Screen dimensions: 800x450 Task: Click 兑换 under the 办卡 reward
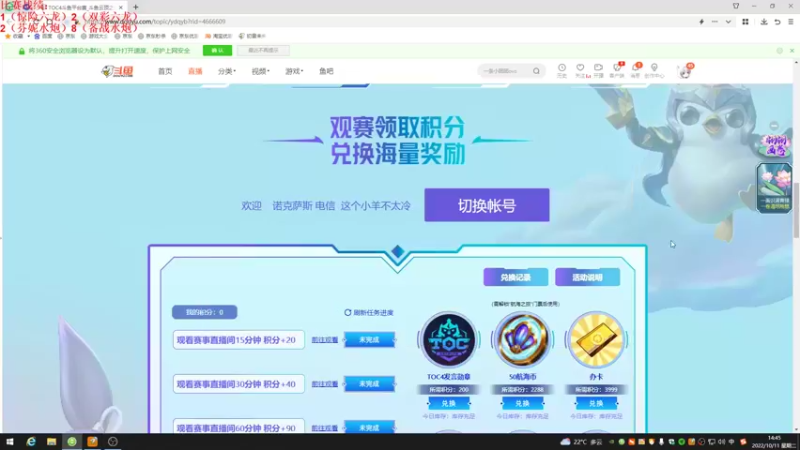tap(596, 403)
